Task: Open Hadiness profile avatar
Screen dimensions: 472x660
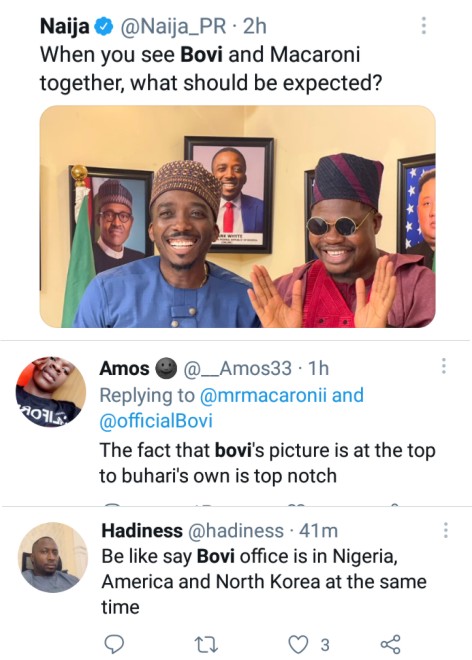Action: tap(53, 557)
